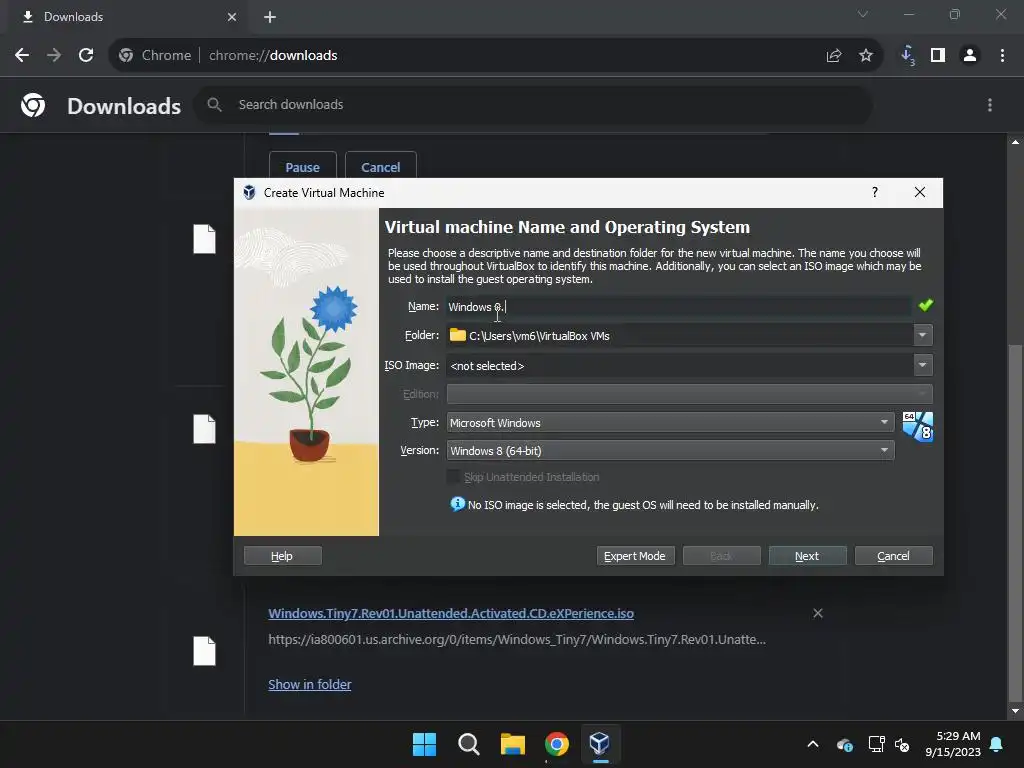Open the Chrome profile avatar
The image size is (1024, 768).
tap(970, 56)
